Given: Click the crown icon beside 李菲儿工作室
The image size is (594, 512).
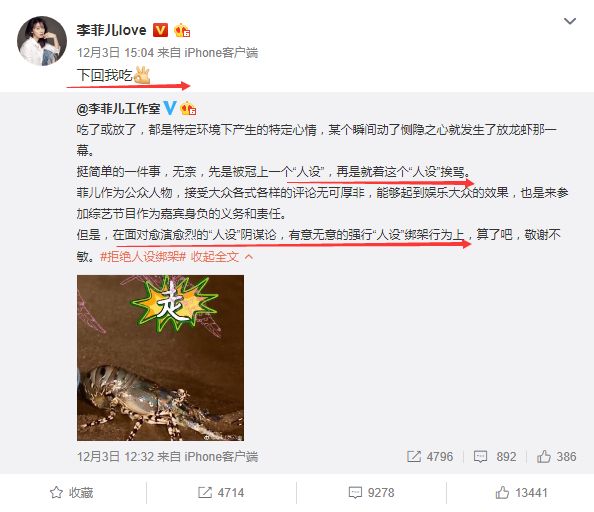Looking at the screenshot, I should tap(188, 109).
